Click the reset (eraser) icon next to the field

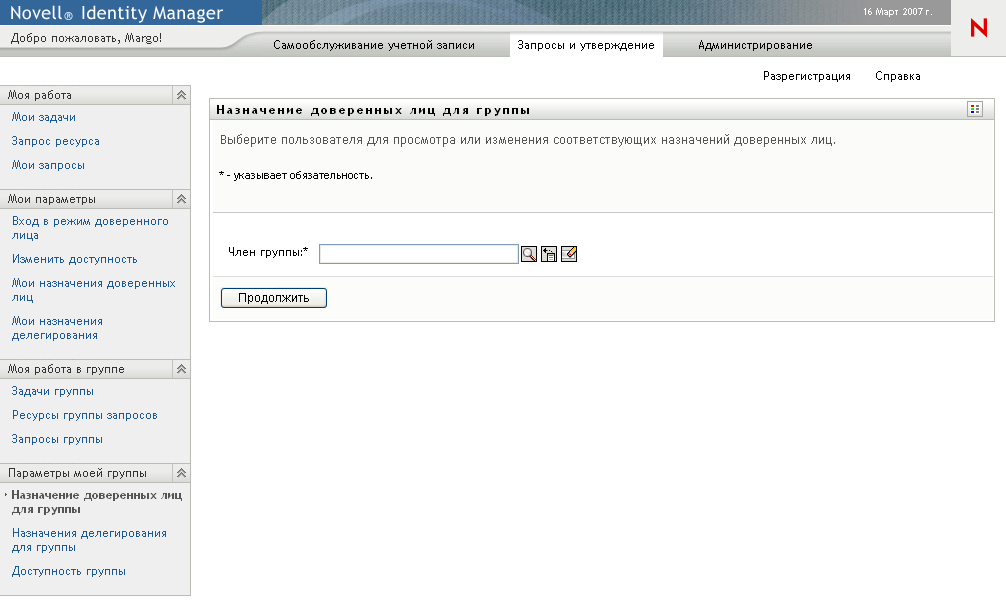[x=570, y=253]
